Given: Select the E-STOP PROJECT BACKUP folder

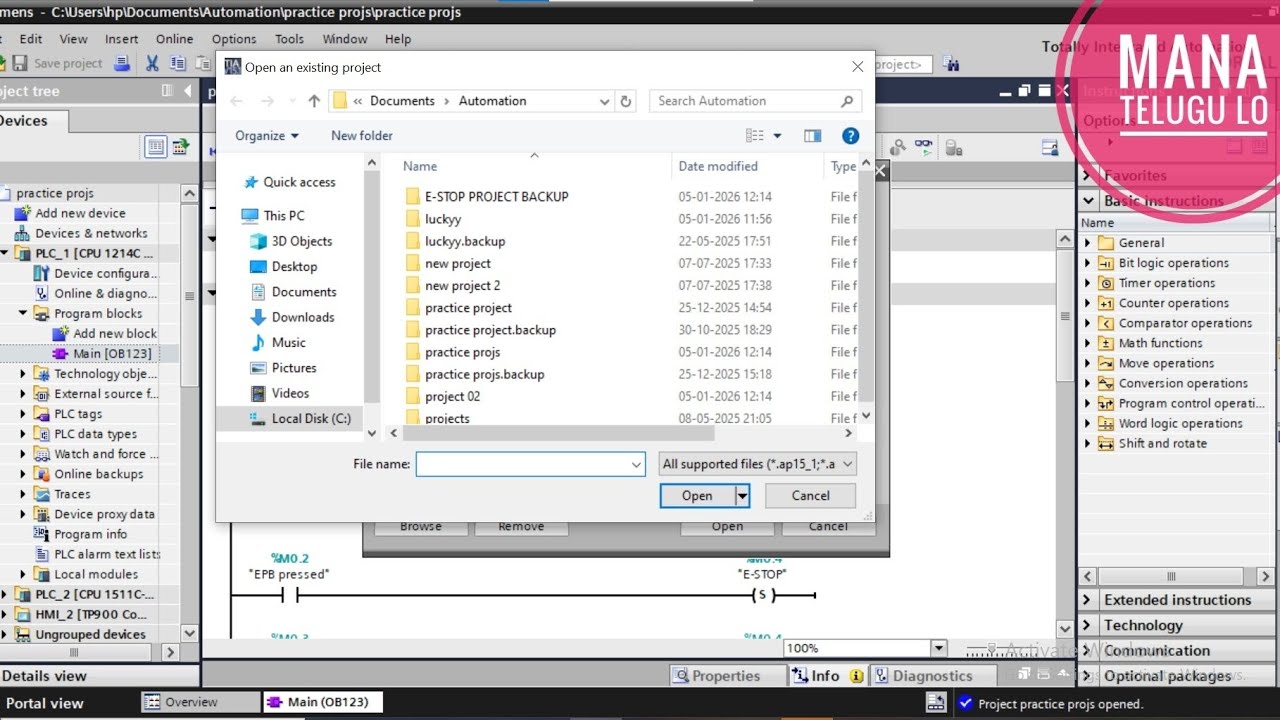Looking at the screenshot, I should click(496, 197).
